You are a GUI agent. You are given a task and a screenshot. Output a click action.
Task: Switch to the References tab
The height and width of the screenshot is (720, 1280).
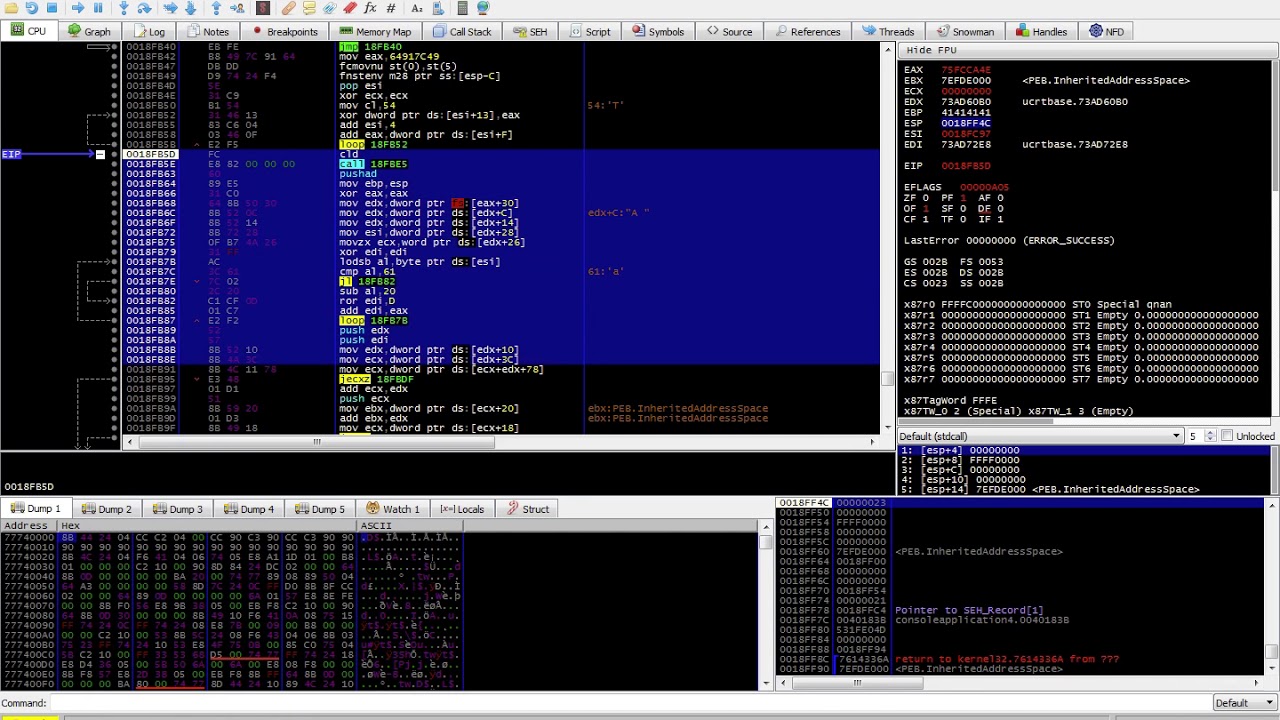807,31
